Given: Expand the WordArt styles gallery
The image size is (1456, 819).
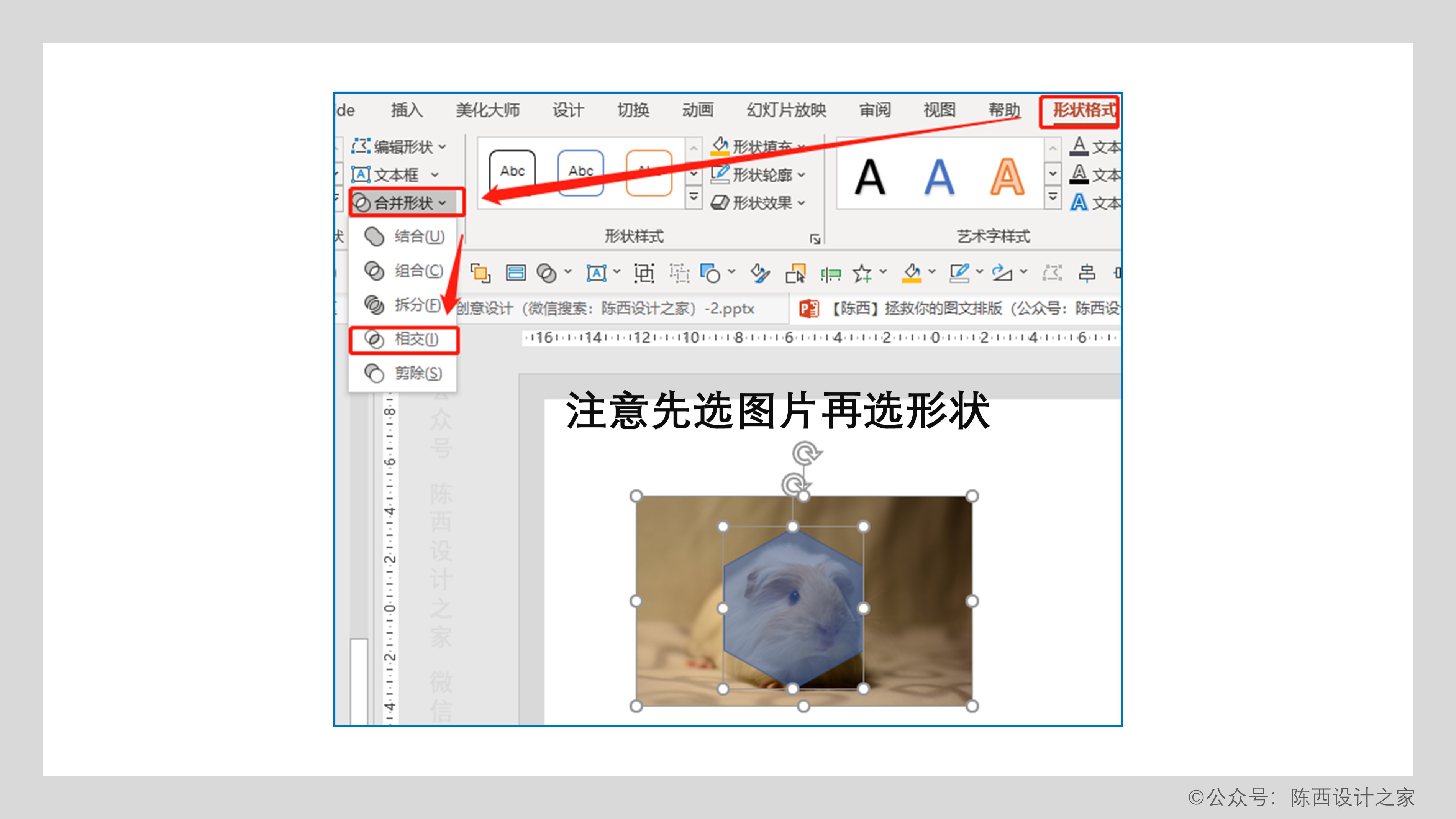Looking at the screenshot, I should 1053,198.
